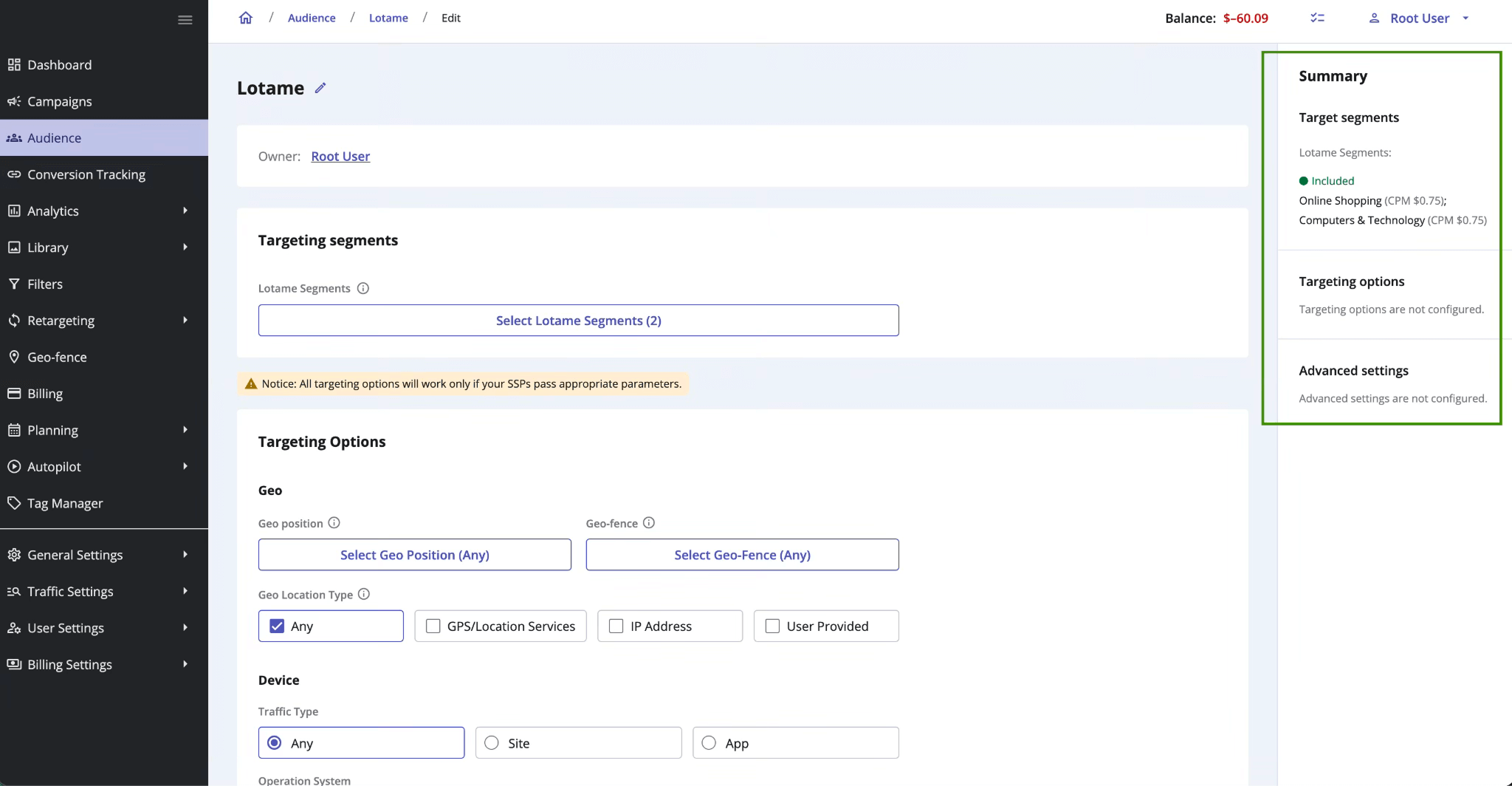Open Tag Manager from the sidebar

(x=64, y=503)
